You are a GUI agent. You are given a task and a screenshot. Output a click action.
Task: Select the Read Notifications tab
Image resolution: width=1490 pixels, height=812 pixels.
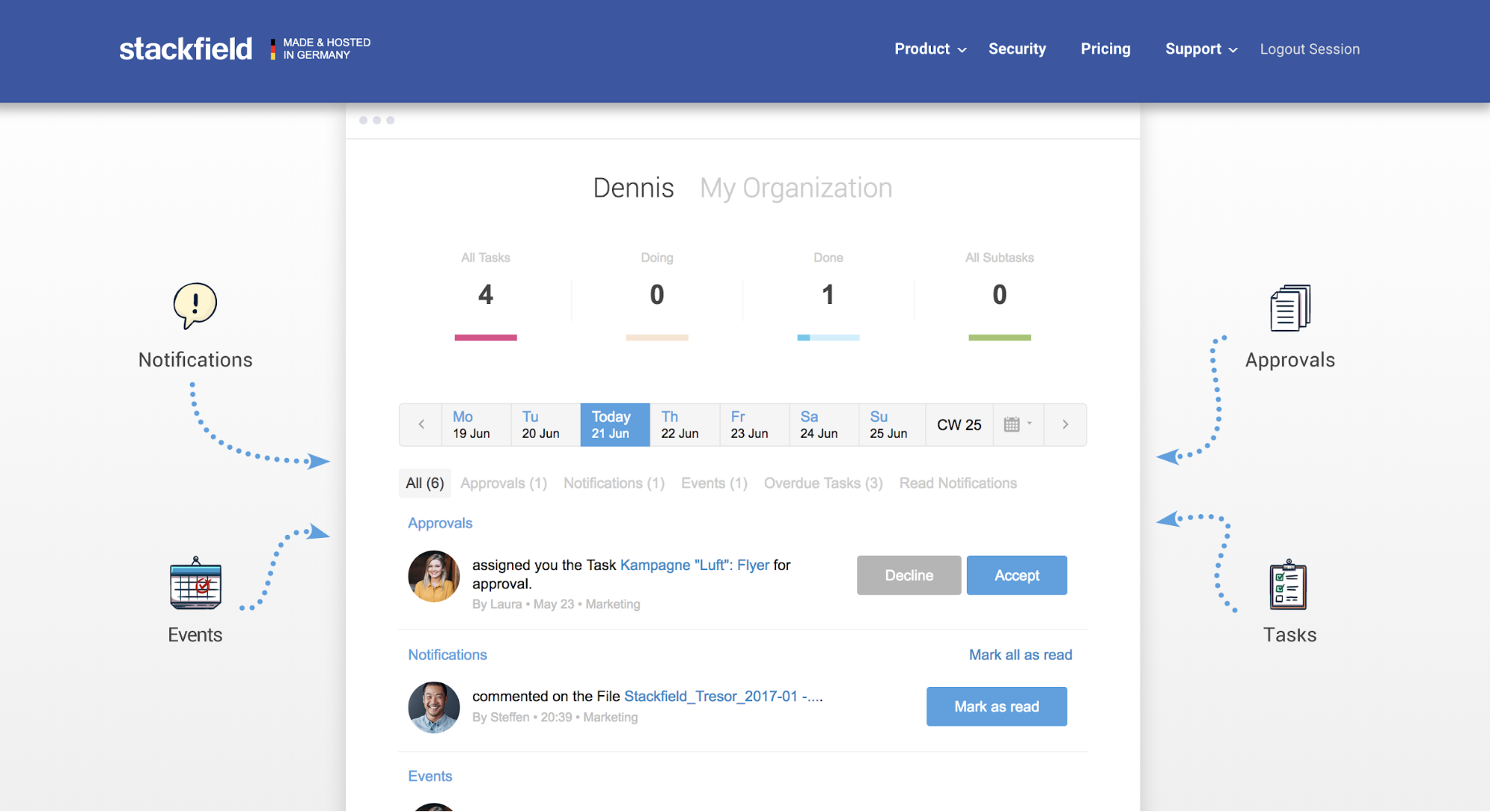(x=958, y=483)
